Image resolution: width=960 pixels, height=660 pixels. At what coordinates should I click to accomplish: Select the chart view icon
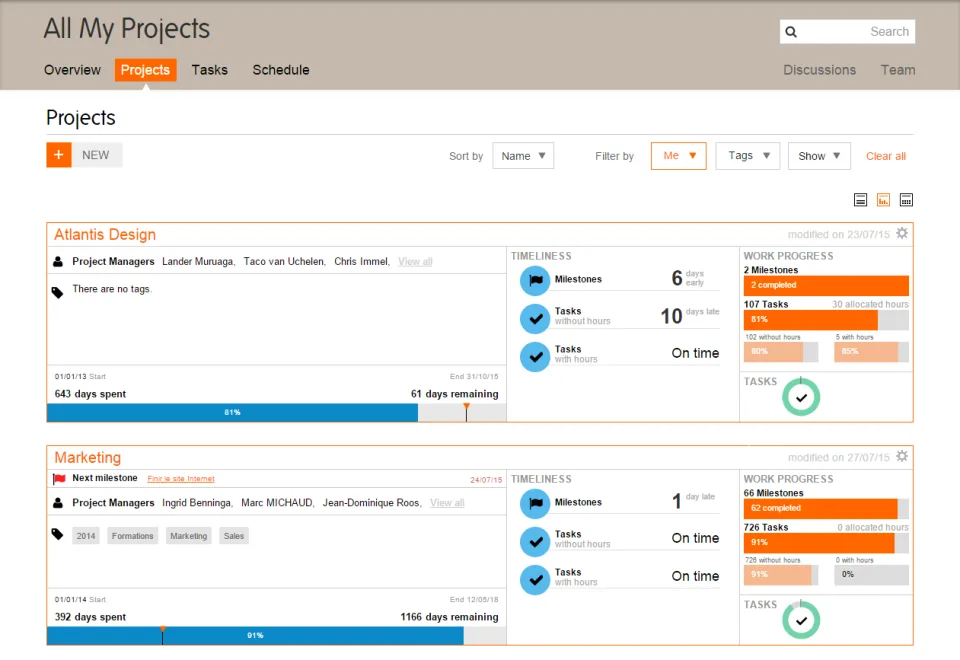point(883,200)
